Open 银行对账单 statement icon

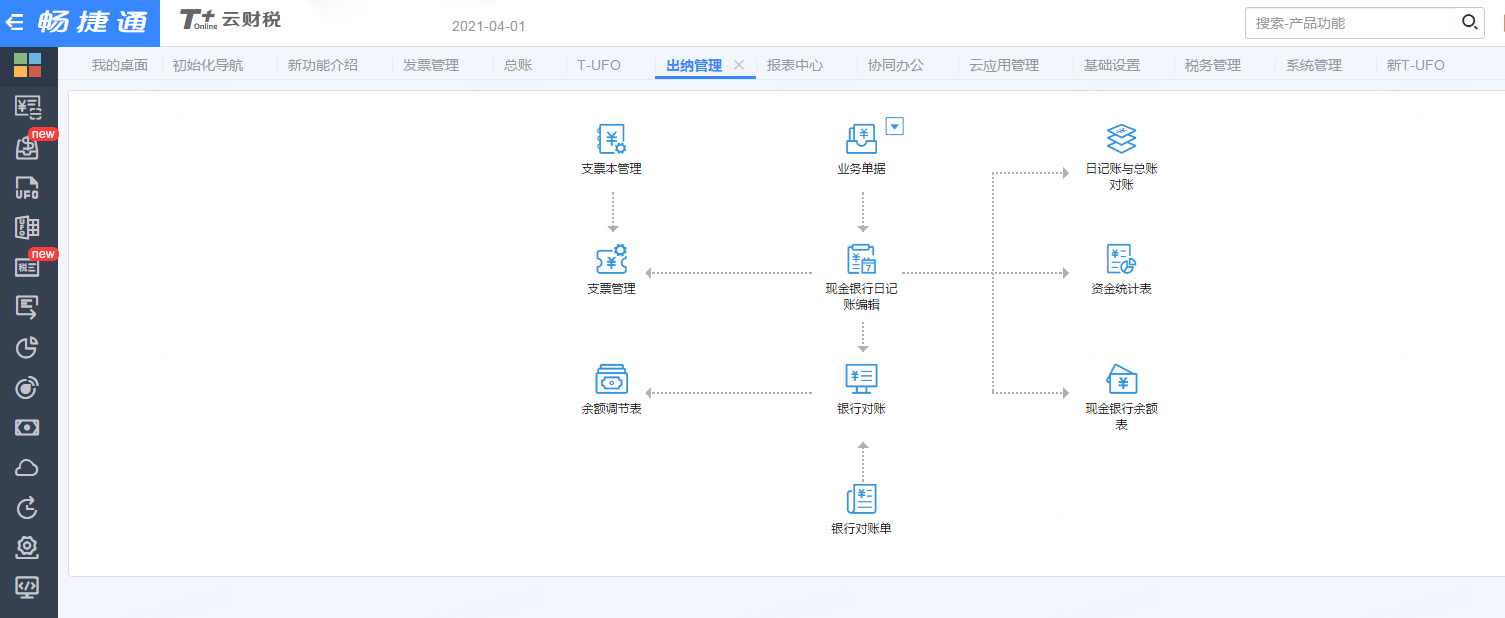[862, 499]
